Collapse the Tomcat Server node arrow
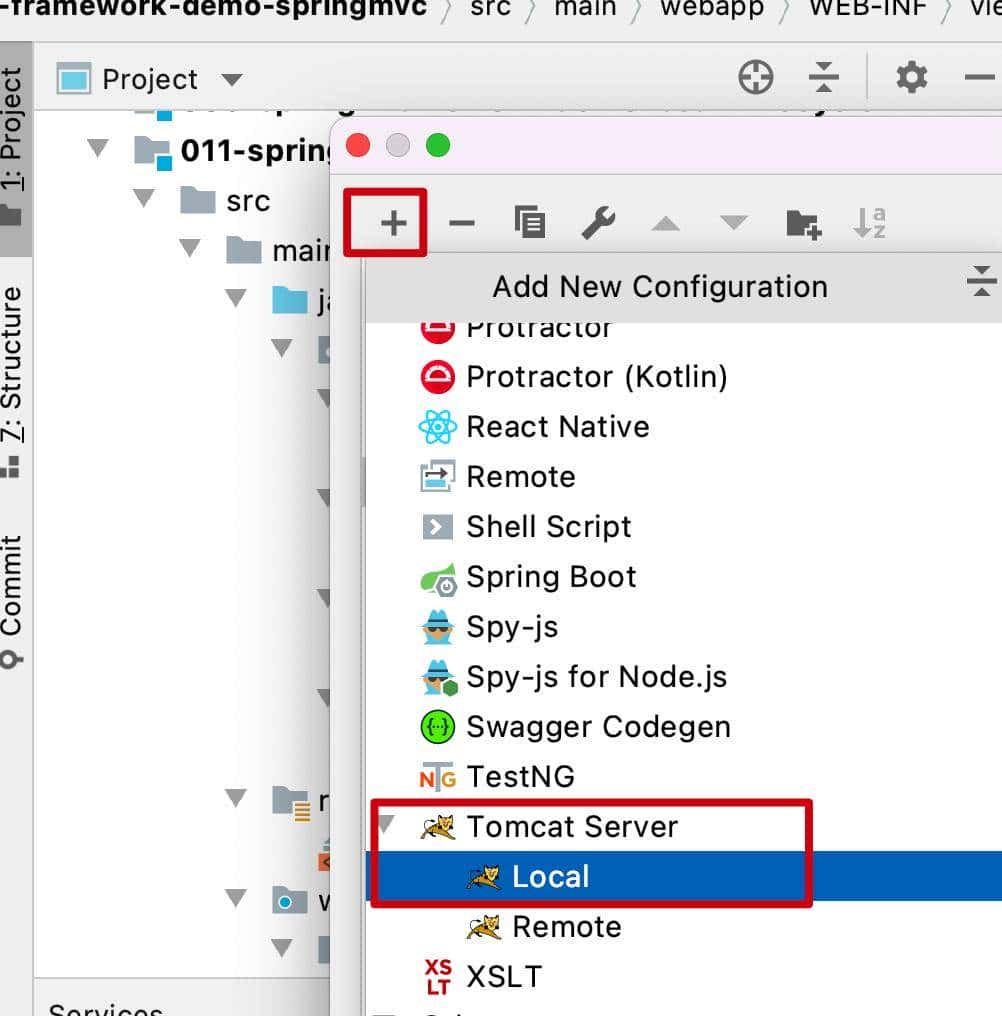The width and height of the screenshot is (1002, 1016). (386, 824)
